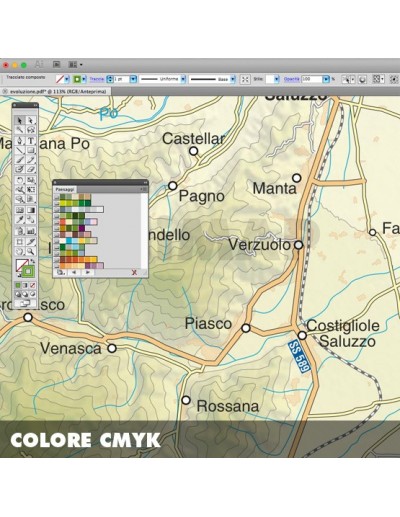
Task: Select the Direct Selection tool
Action: pos(31,120)
